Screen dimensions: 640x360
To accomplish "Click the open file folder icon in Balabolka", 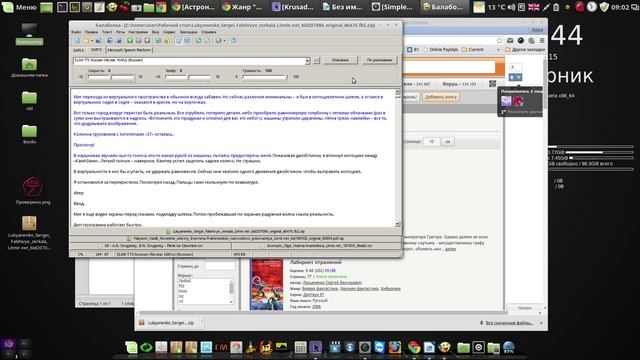I will point(86,40).
